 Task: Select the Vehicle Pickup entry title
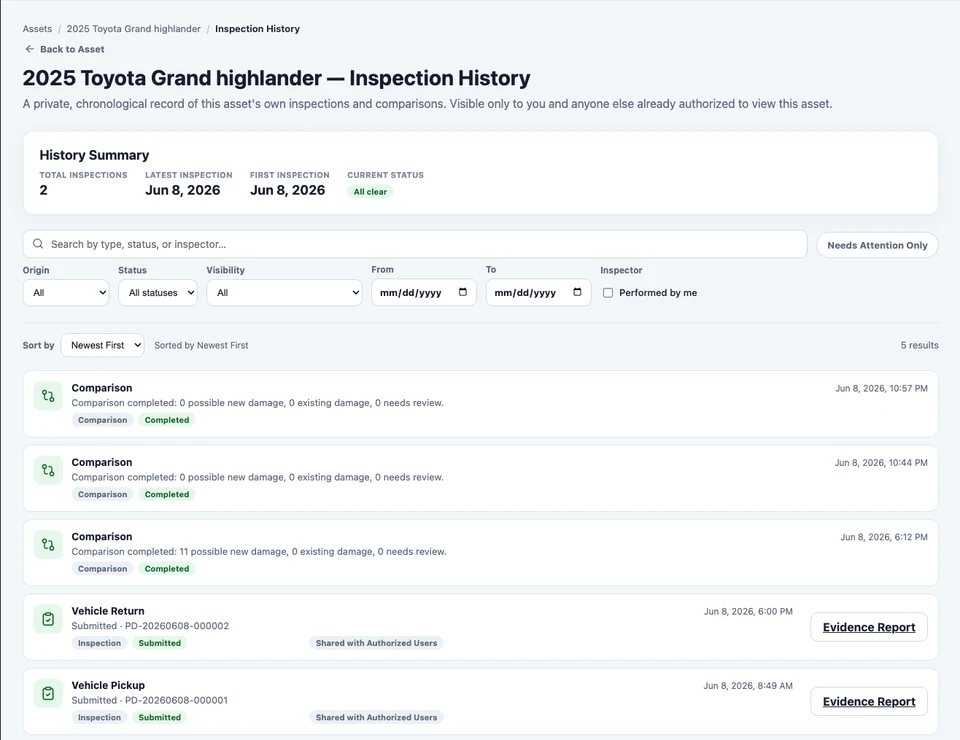pos(108,685)
